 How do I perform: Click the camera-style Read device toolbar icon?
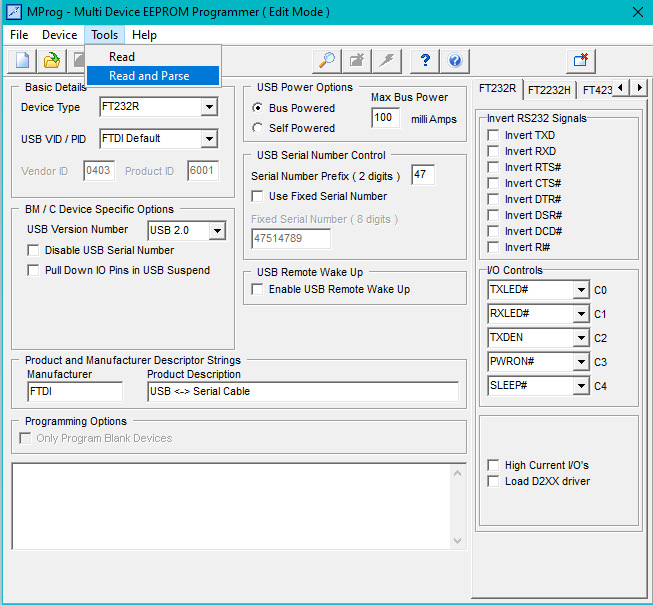(356, 61)
